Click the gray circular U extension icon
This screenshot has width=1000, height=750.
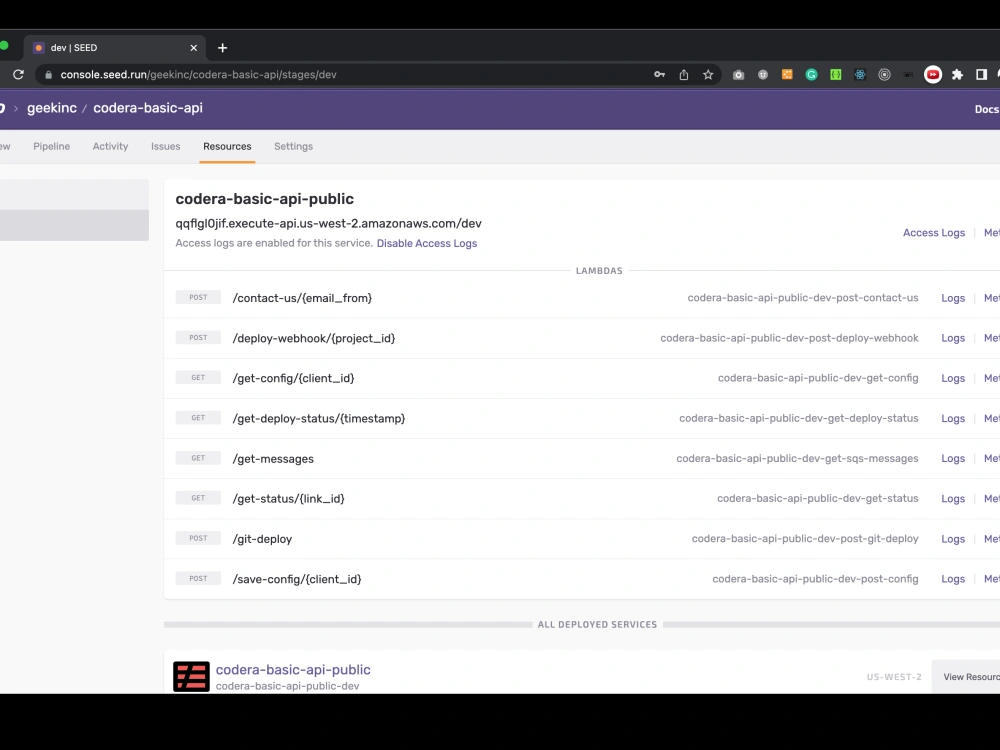763,75
